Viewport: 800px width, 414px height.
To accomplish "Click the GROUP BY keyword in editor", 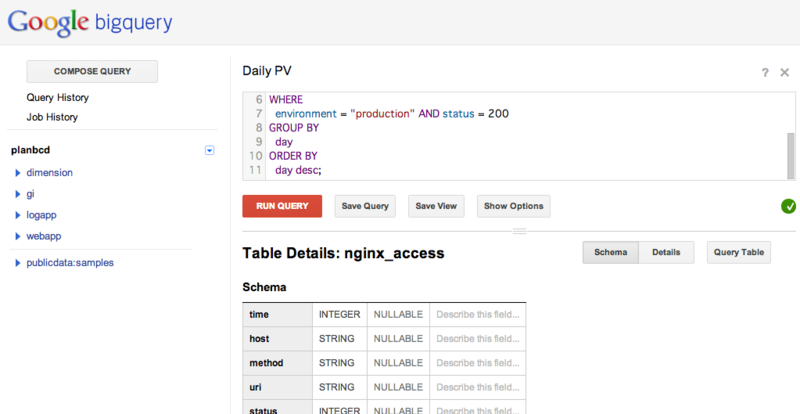I will (x=294, y=128).
